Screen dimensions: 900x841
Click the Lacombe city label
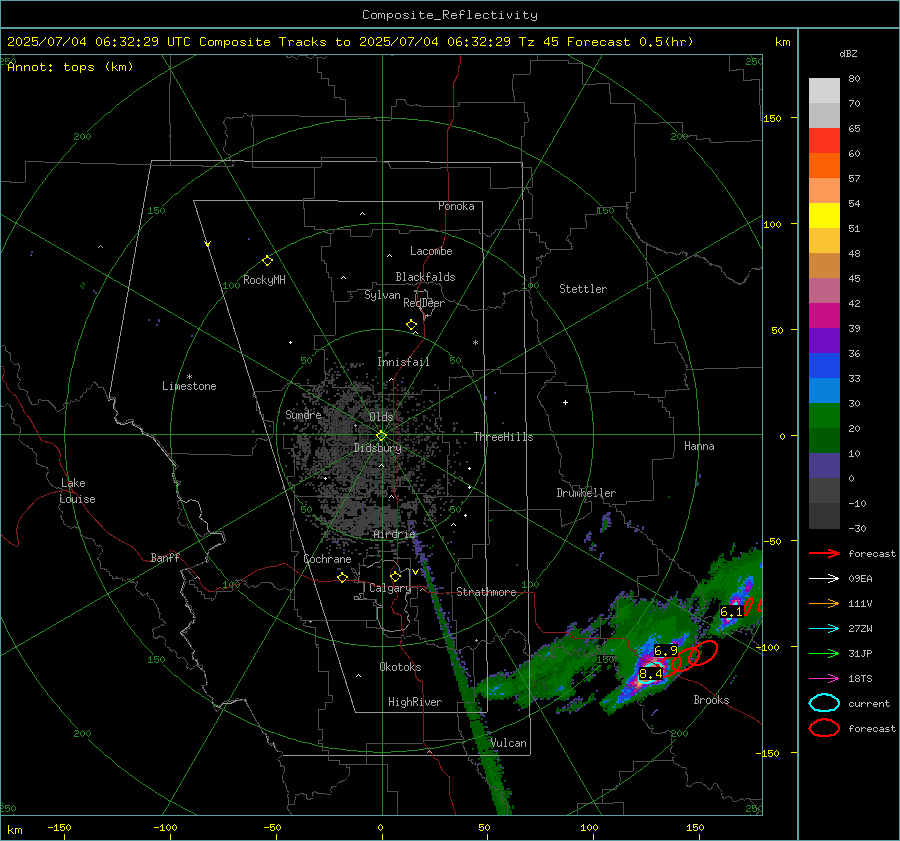point(431,251)
